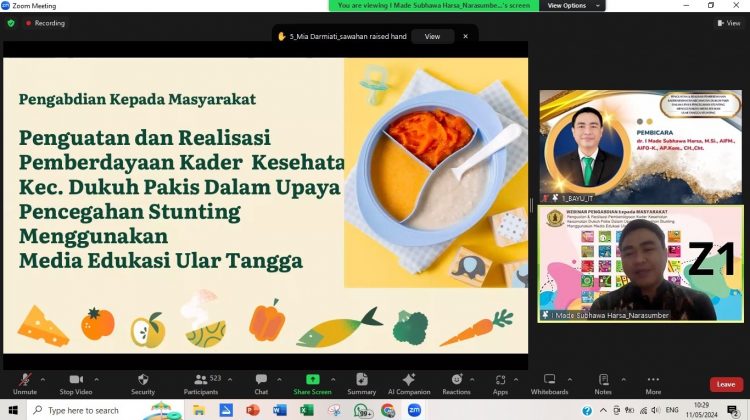Expand the audio options arrow beside Unmute
This screenshot has width=750, height=420.
pos(45,379)
